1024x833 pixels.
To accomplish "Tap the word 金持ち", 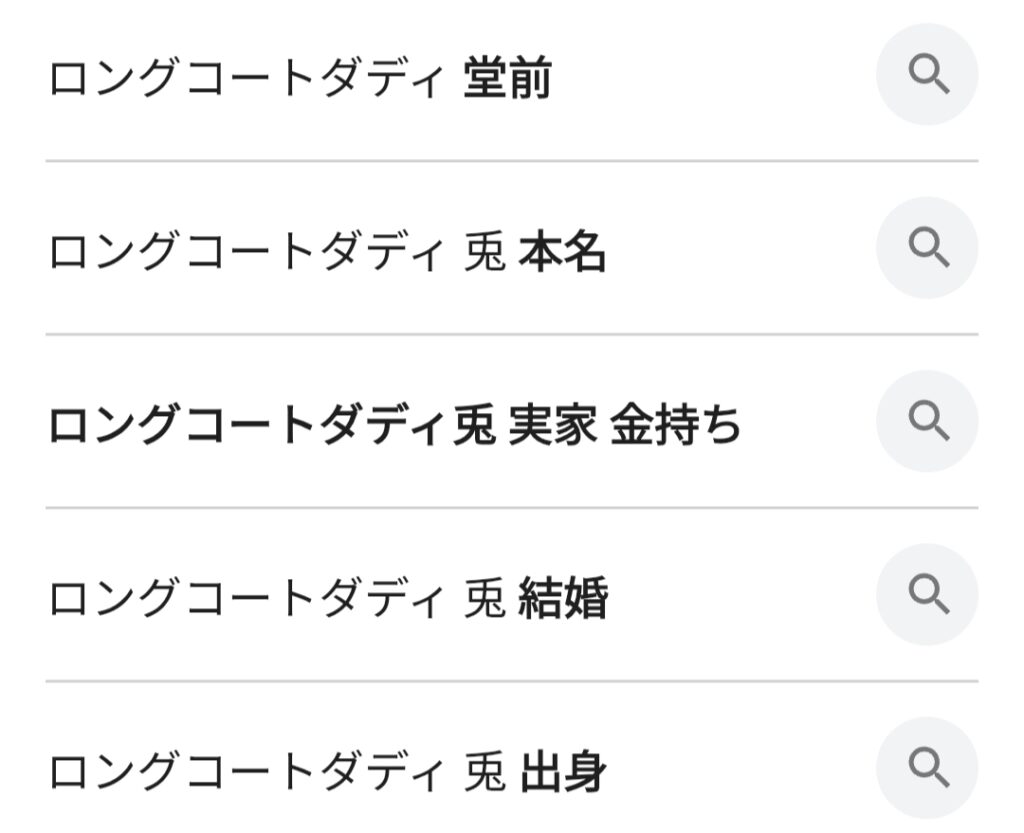I will click(676, 427).
